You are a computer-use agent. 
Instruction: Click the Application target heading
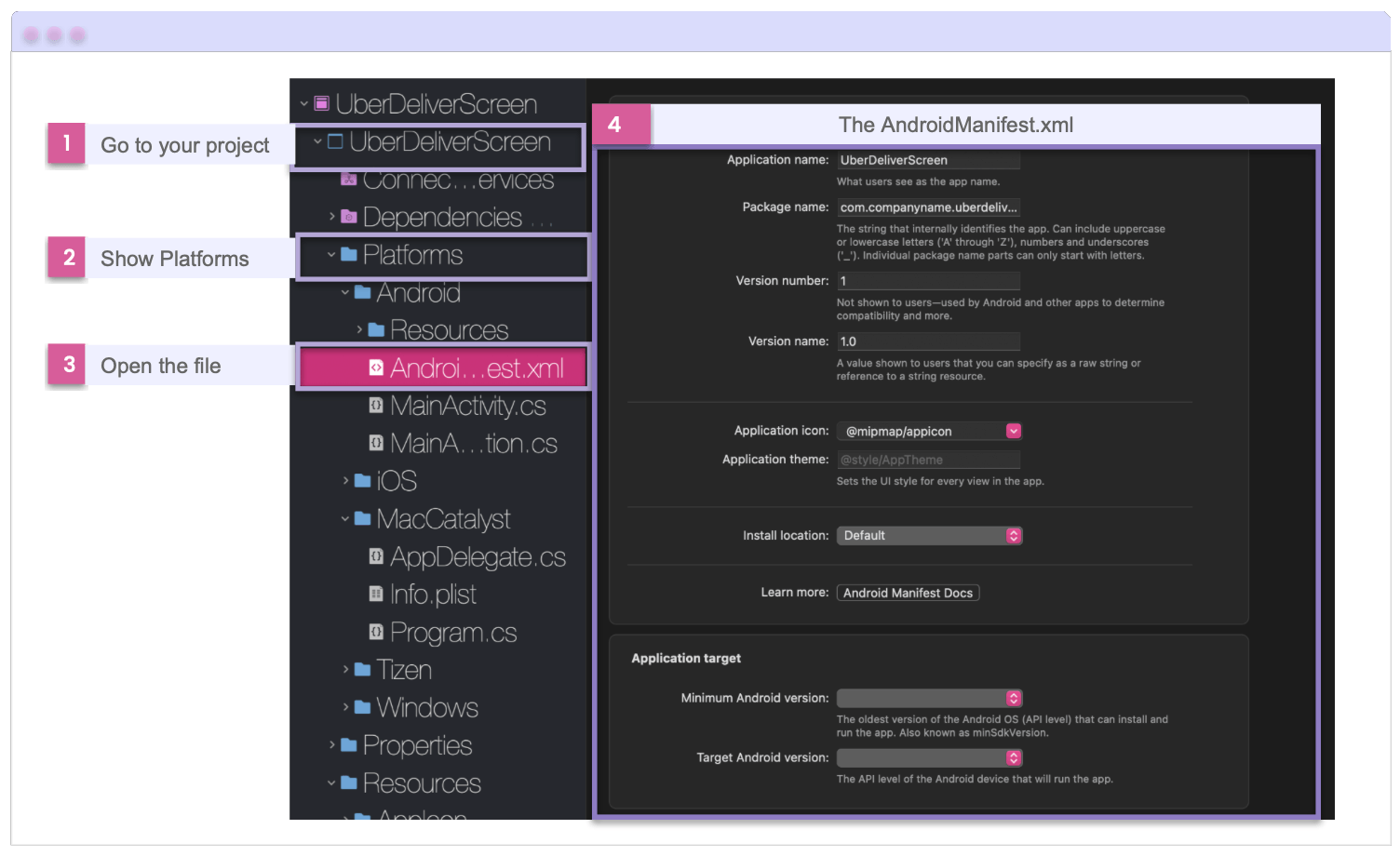tap(686, 658)
